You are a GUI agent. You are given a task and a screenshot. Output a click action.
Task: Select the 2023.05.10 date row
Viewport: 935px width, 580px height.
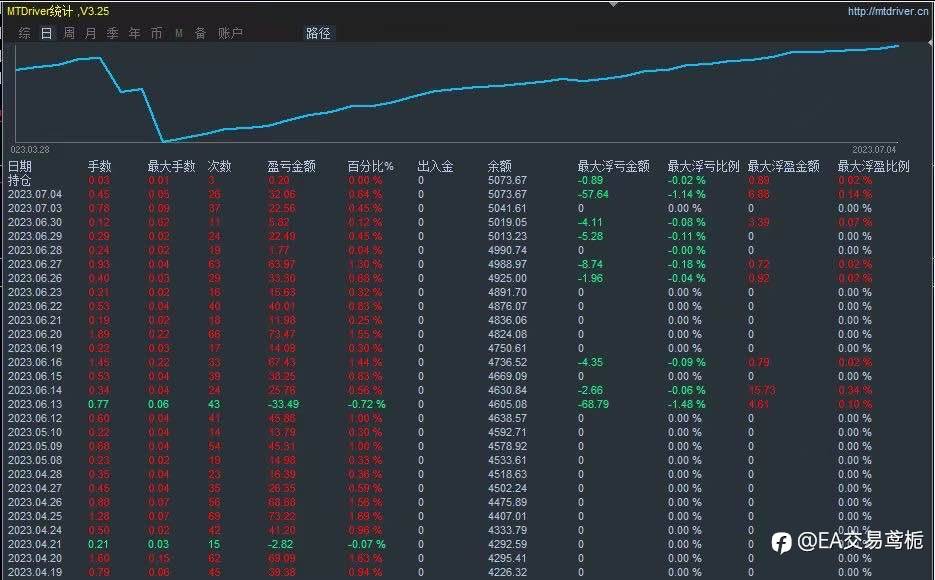[35, 432]
